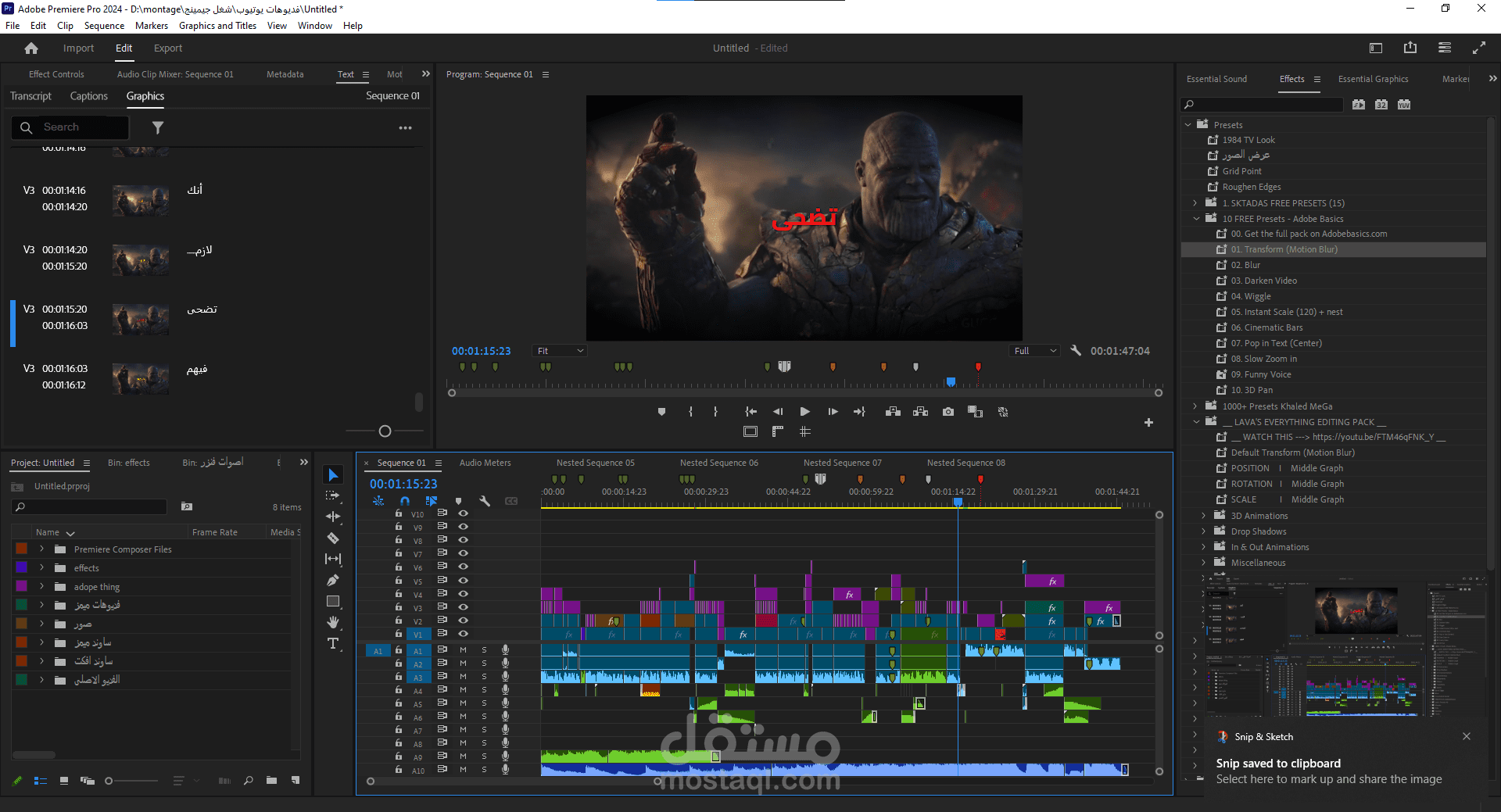The height and width of the screenshot is (812, 1501).
Task: Play the sequence in Program Monitor
Action: tap(804, 412)
